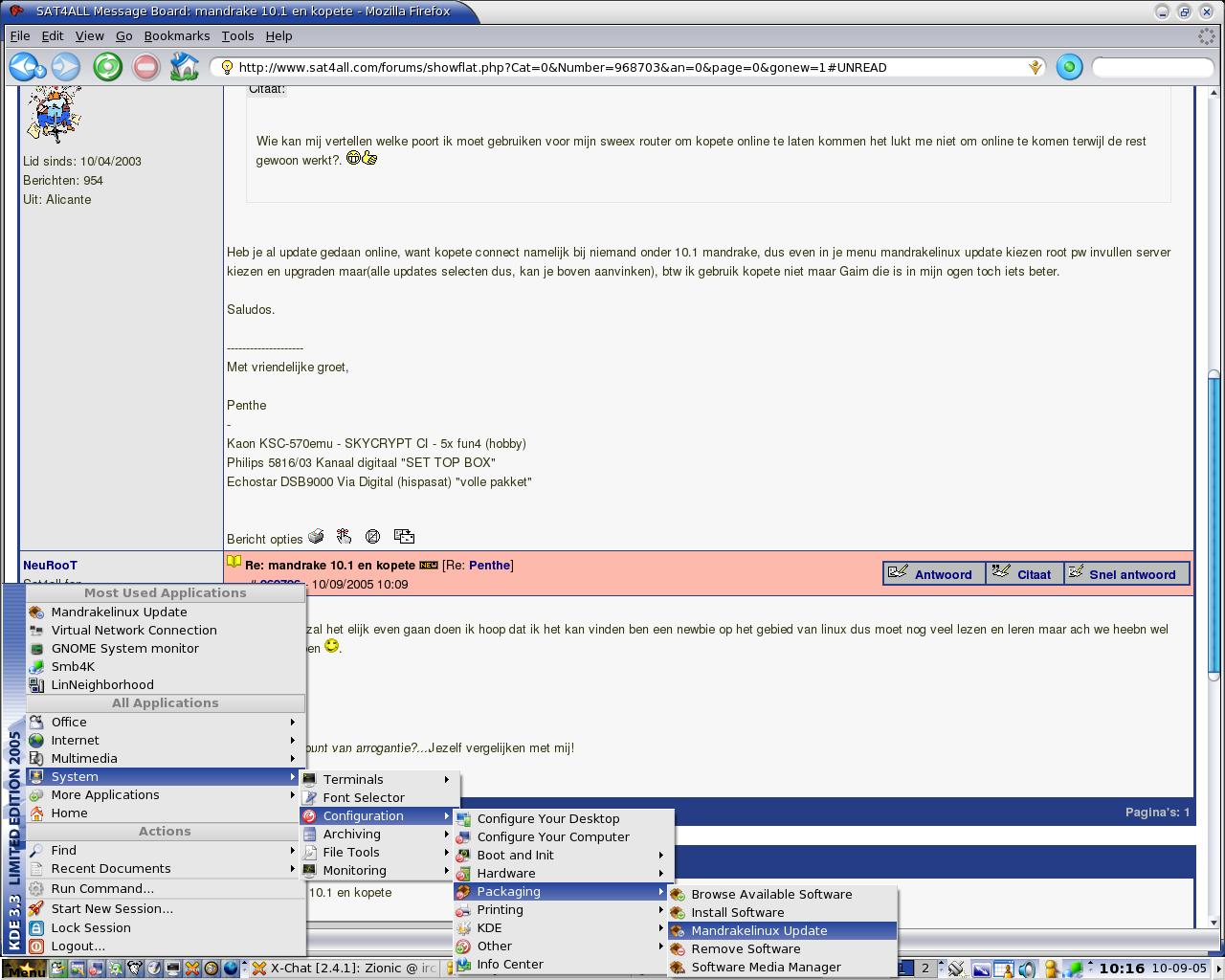The image size is (1225, 980).
Task: Click the print icon beside Bericht opties
Action: tap(316, 537)
